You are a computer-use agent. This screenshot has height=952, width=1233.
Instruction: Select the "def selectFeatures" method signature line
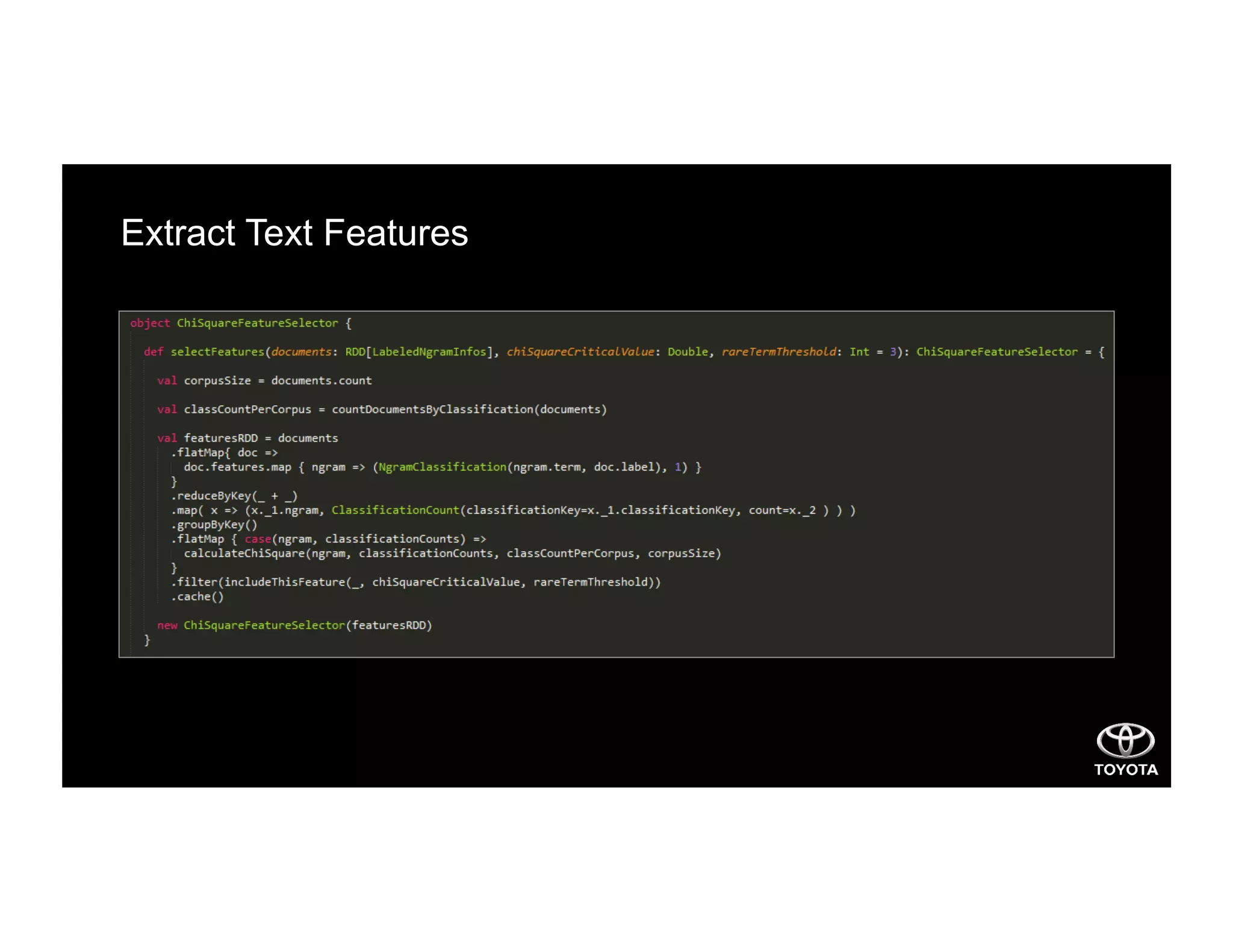(624, 352)
